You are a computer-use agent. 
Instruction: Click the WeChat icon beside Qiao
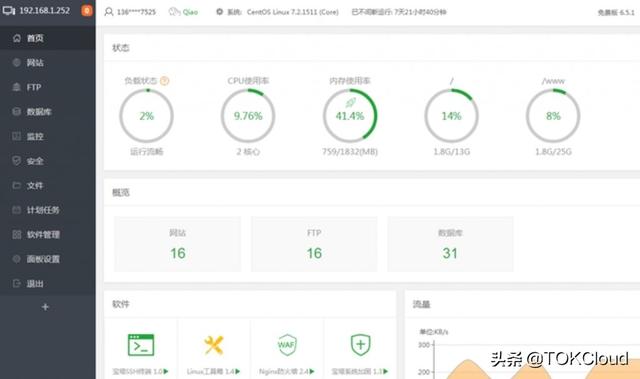point(174,12)
